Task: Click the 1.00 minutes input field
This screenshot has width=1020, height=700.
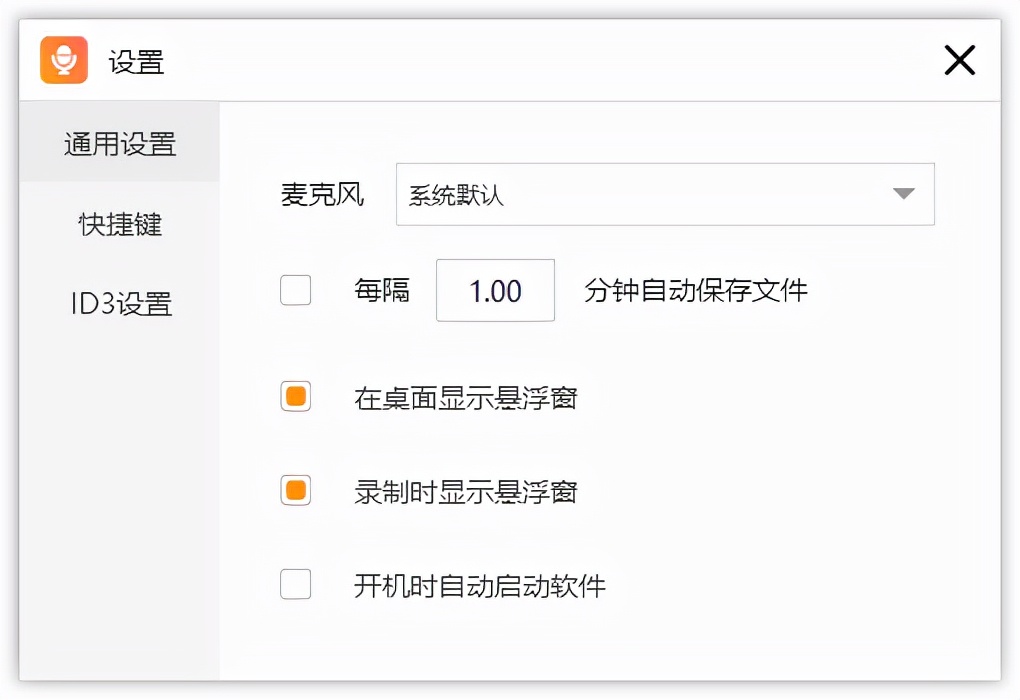Action: (x=495, y=290)
